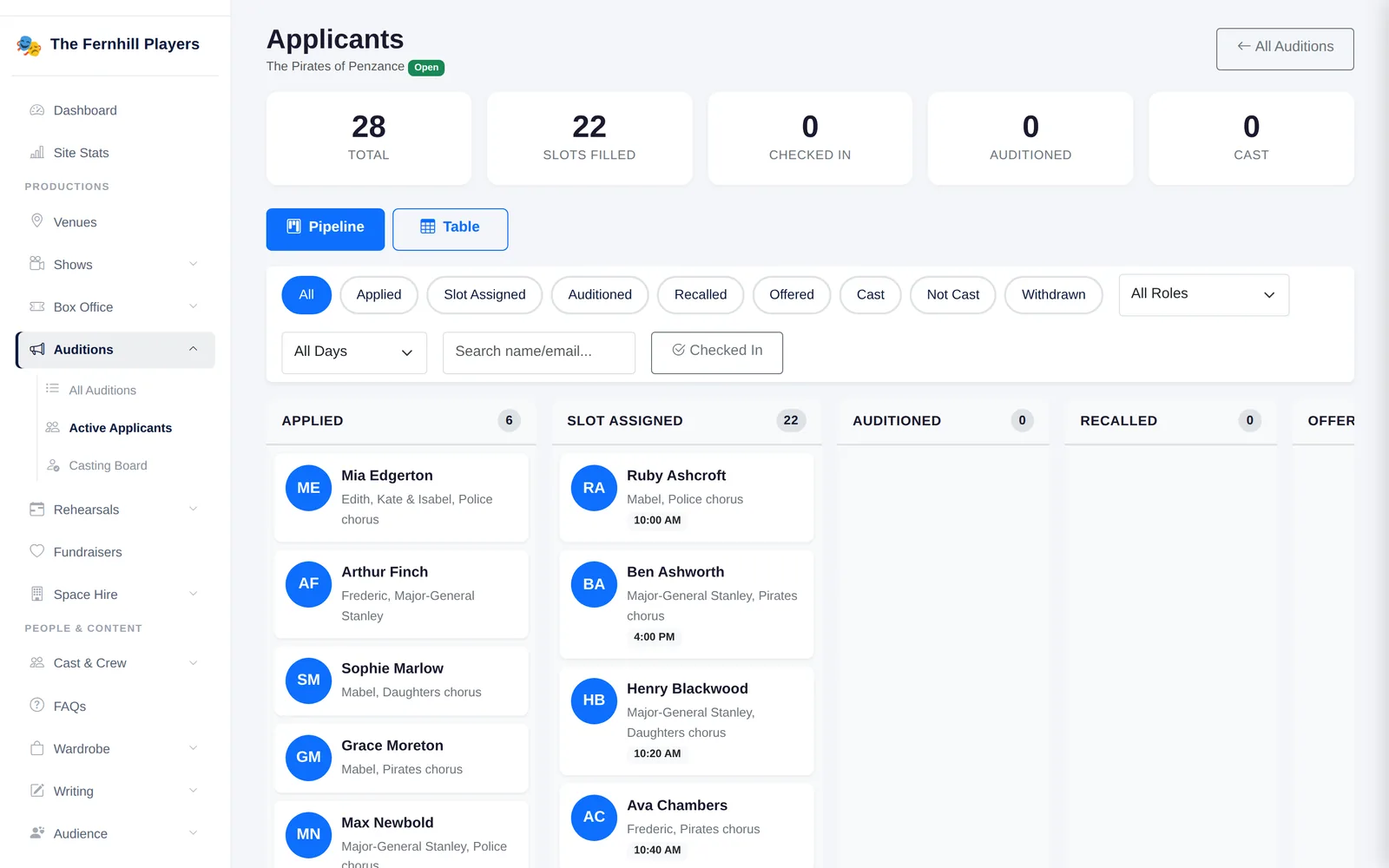Click the Fundraisers heart icon
This screenshot has height=868, width=1389.
pos(37,551)
